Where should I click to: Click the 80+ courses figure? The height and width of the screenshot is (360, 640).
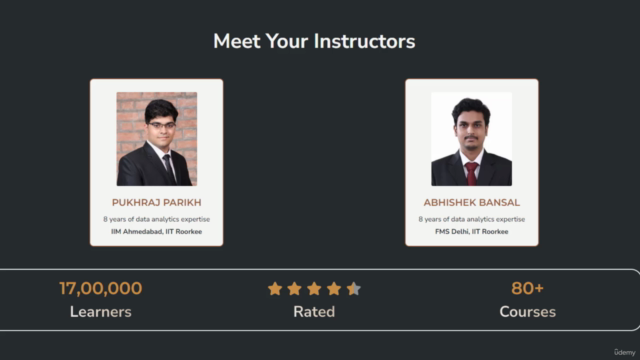pos(527,288)
